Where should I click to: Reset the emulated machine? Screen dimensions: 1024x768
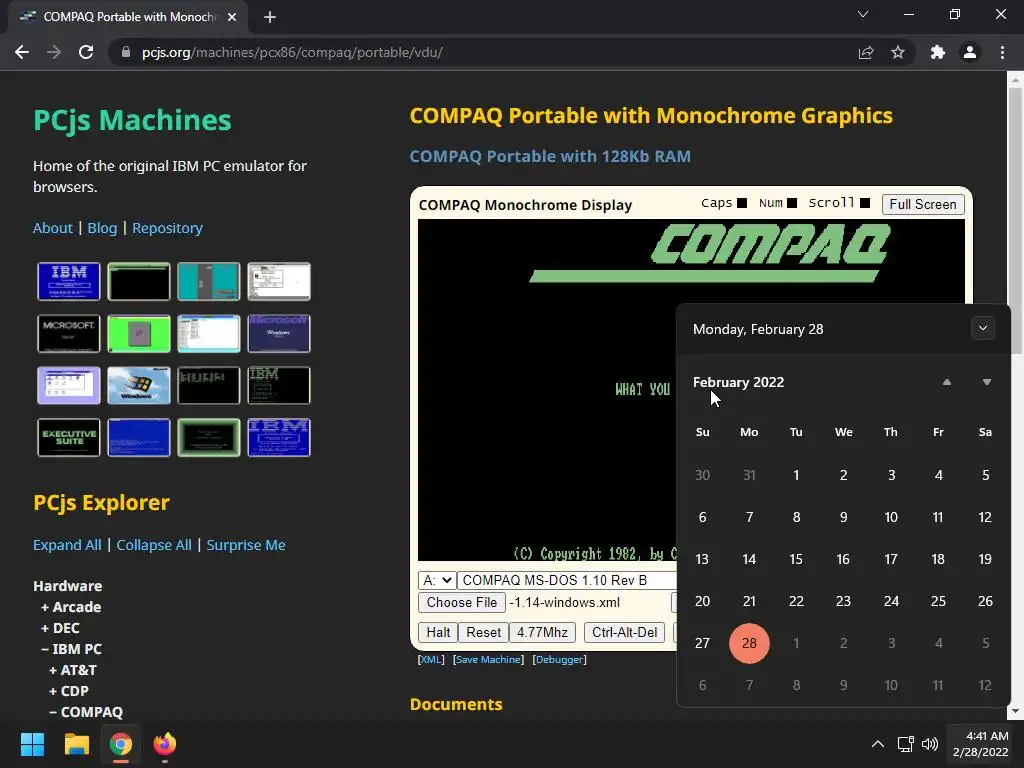(483, 632)
